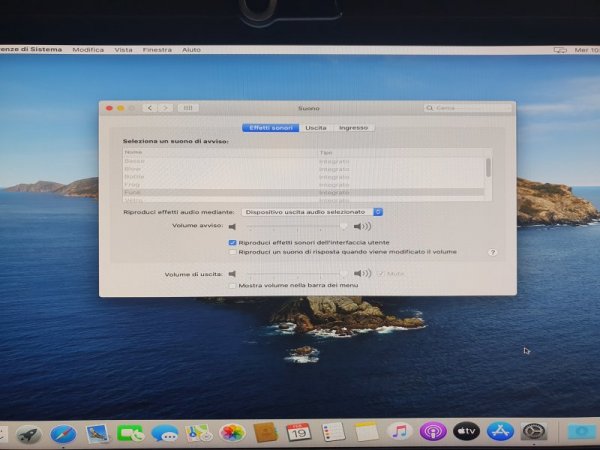Screen dimensions: 600x450
Task: Open Mail stamp icon in Dock
Action: coord(97,434)
